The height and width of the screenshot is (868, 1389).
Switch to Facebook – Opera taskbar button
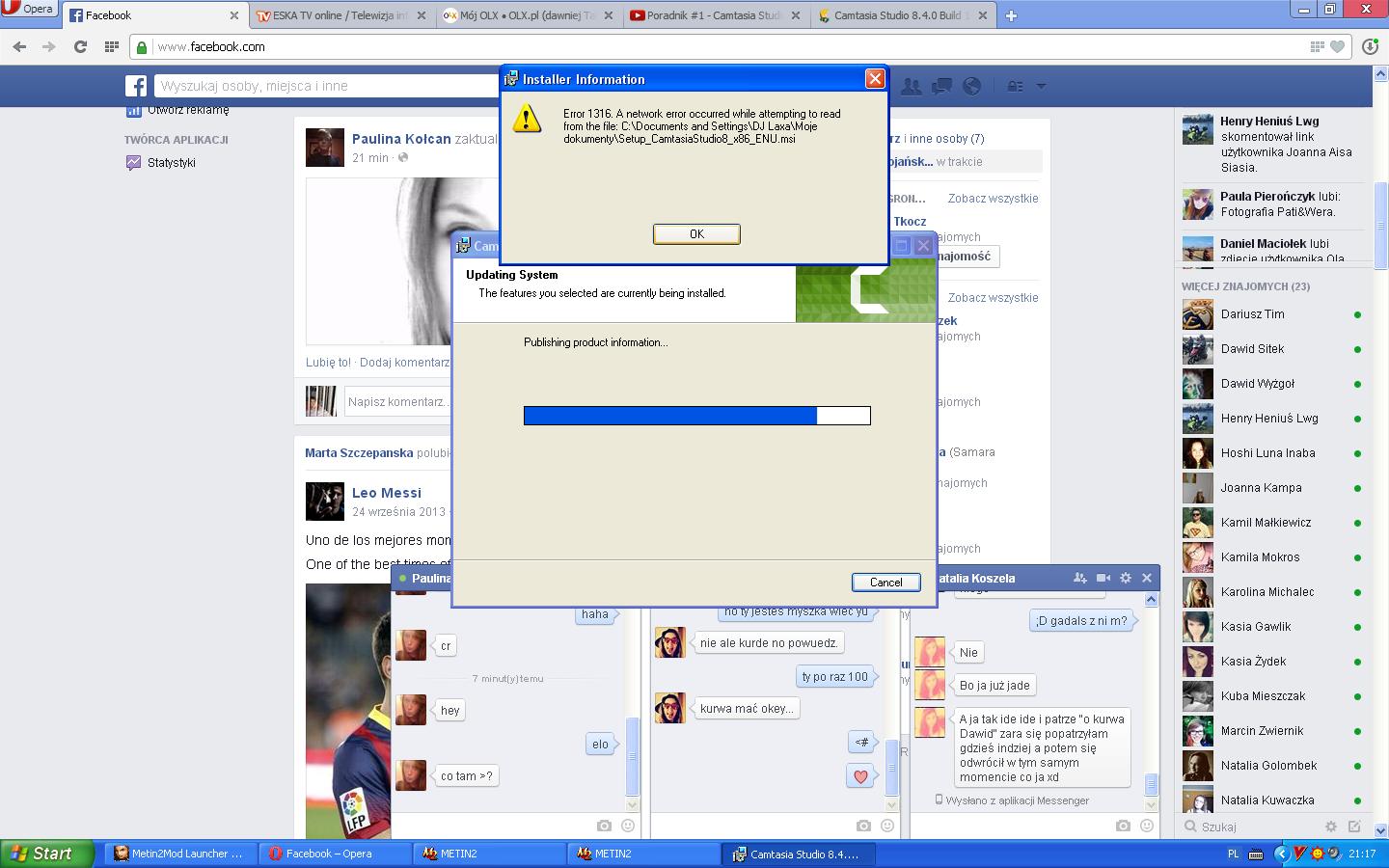(x=335, y=854)
